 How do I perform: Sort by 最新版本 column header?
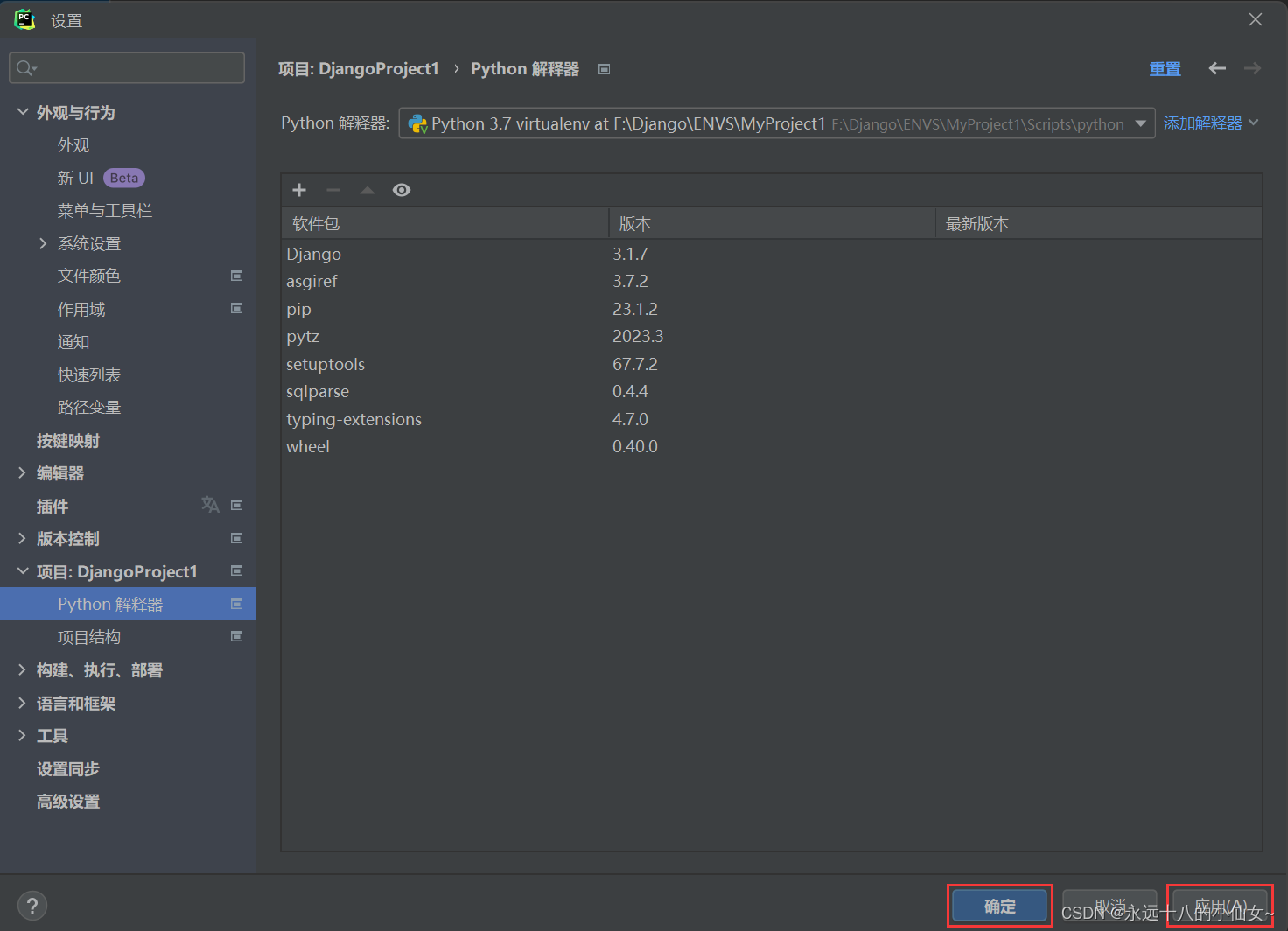tap(1099, 223)
